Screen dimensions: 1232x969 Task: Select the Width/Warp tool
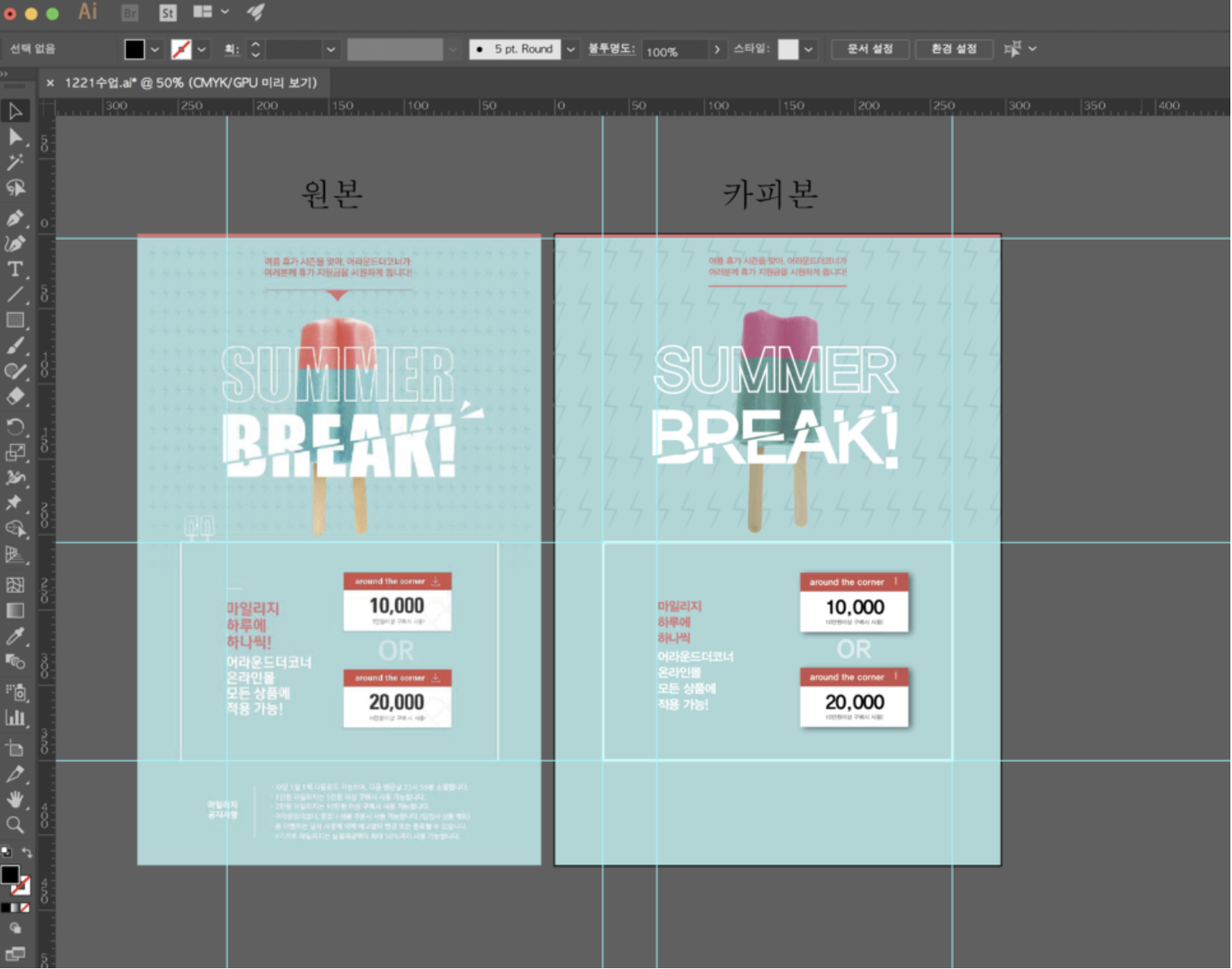coord(15,478)
